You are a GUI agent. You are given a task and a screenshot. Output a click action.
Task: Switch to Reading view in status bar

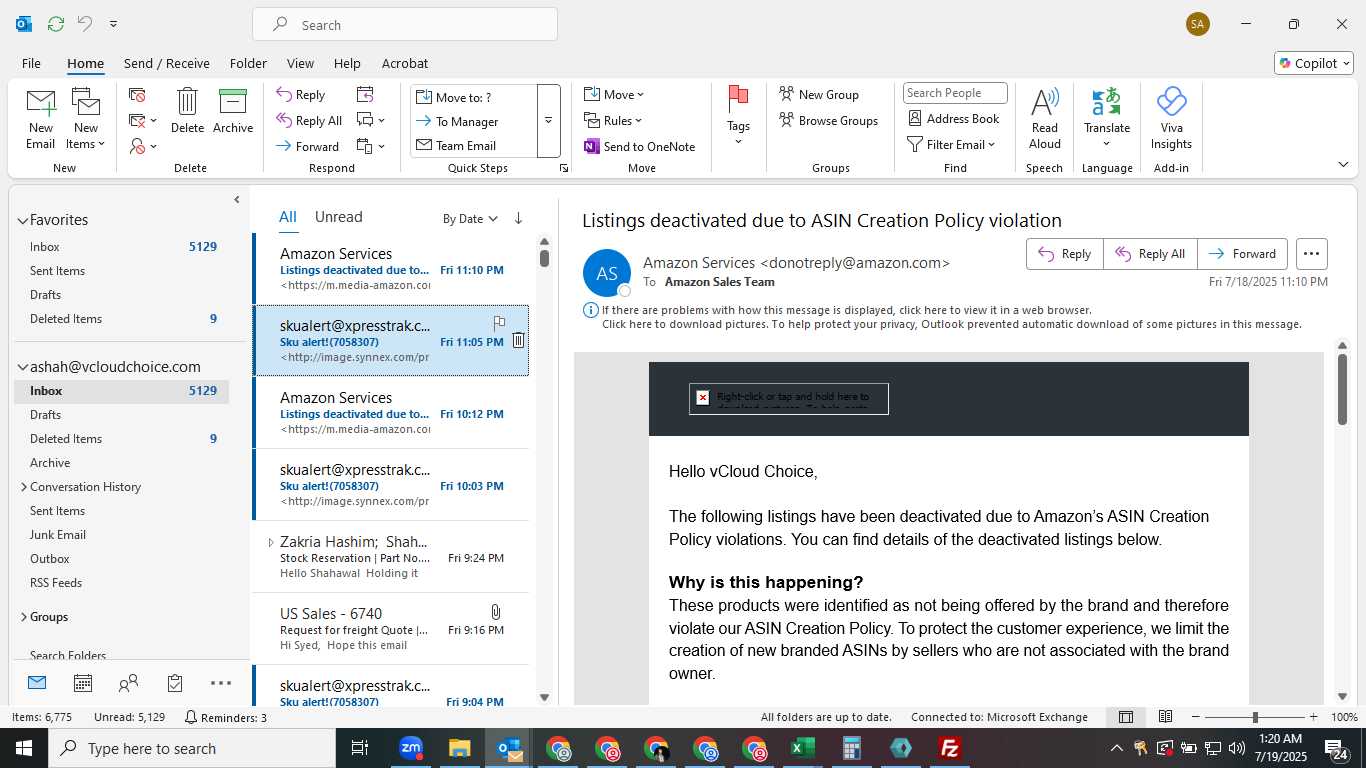tap(1165, 717)
